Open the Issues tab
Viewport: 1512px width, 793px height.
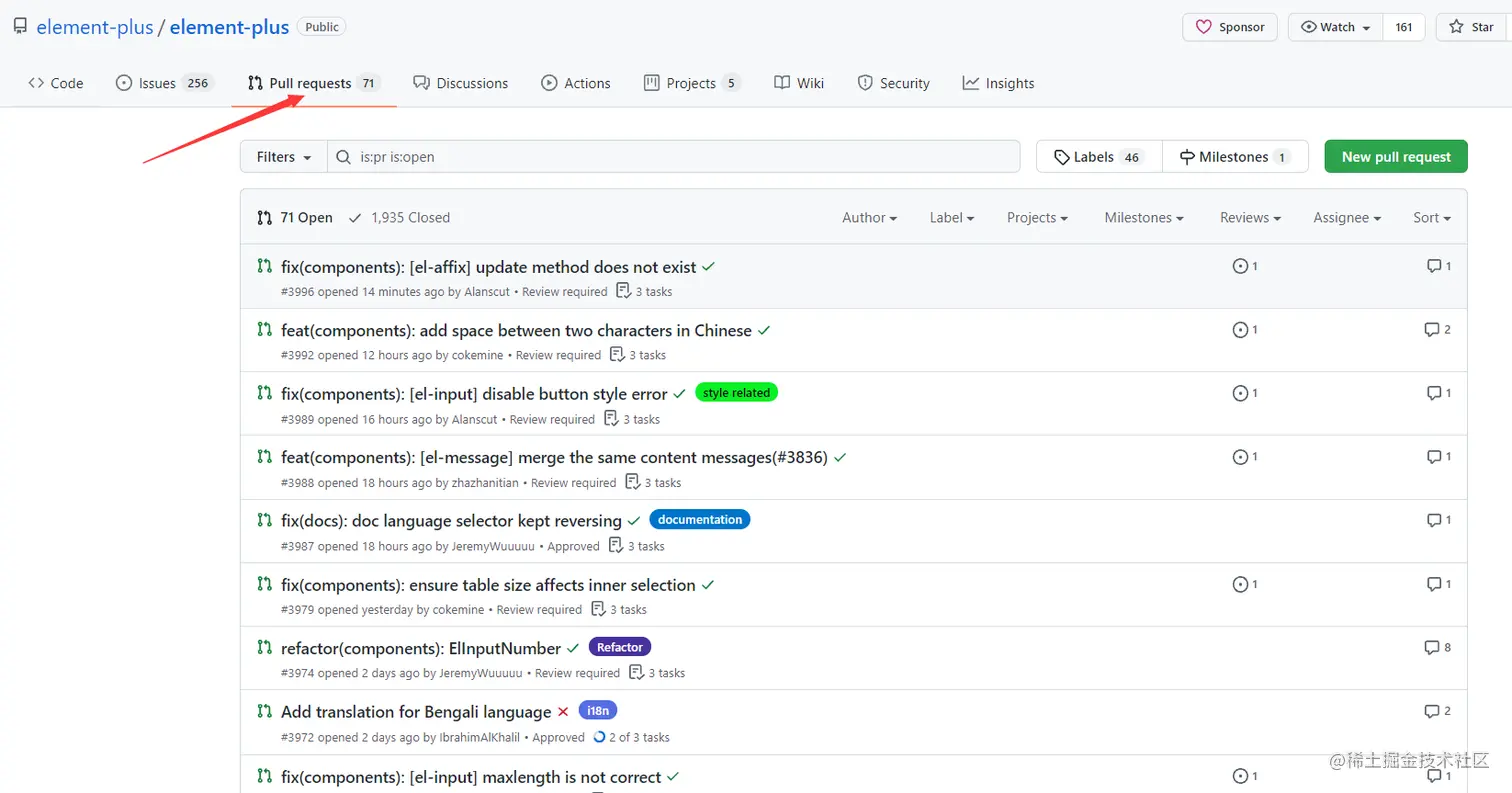pyautogui.click(x=164, y=83)
